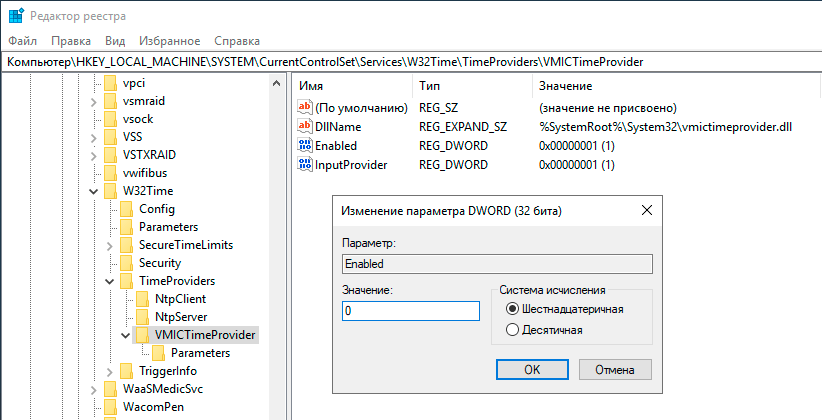Click the TriggerInfo folder icon

point(126,371)
